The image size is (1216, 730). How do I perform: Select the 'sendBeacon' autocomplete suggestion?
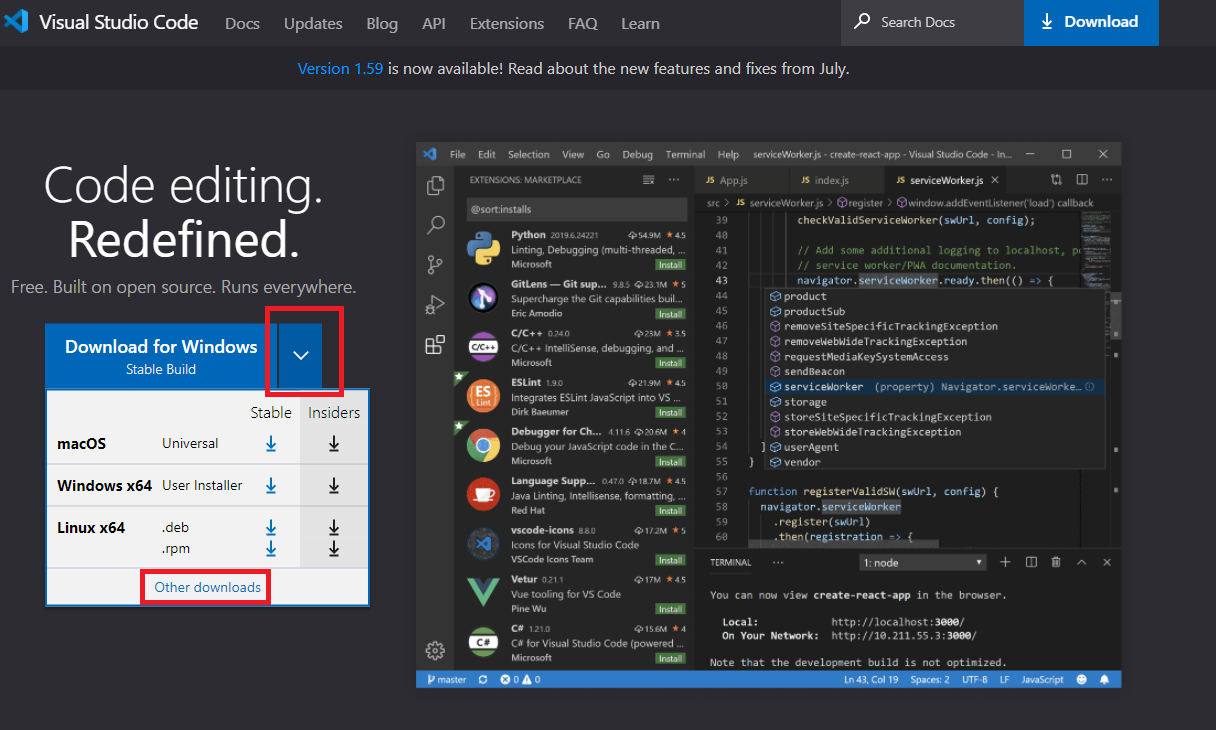tap(935, 372)
